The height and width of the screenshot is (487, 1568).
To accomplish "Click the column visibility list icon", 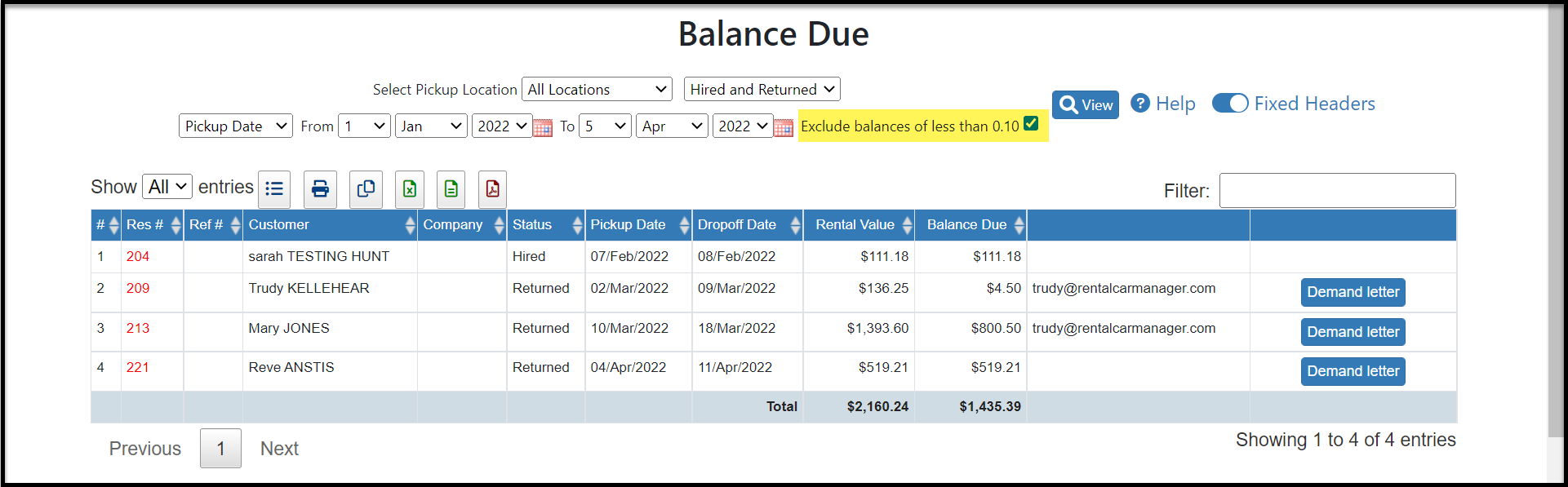I will point(274,189).
